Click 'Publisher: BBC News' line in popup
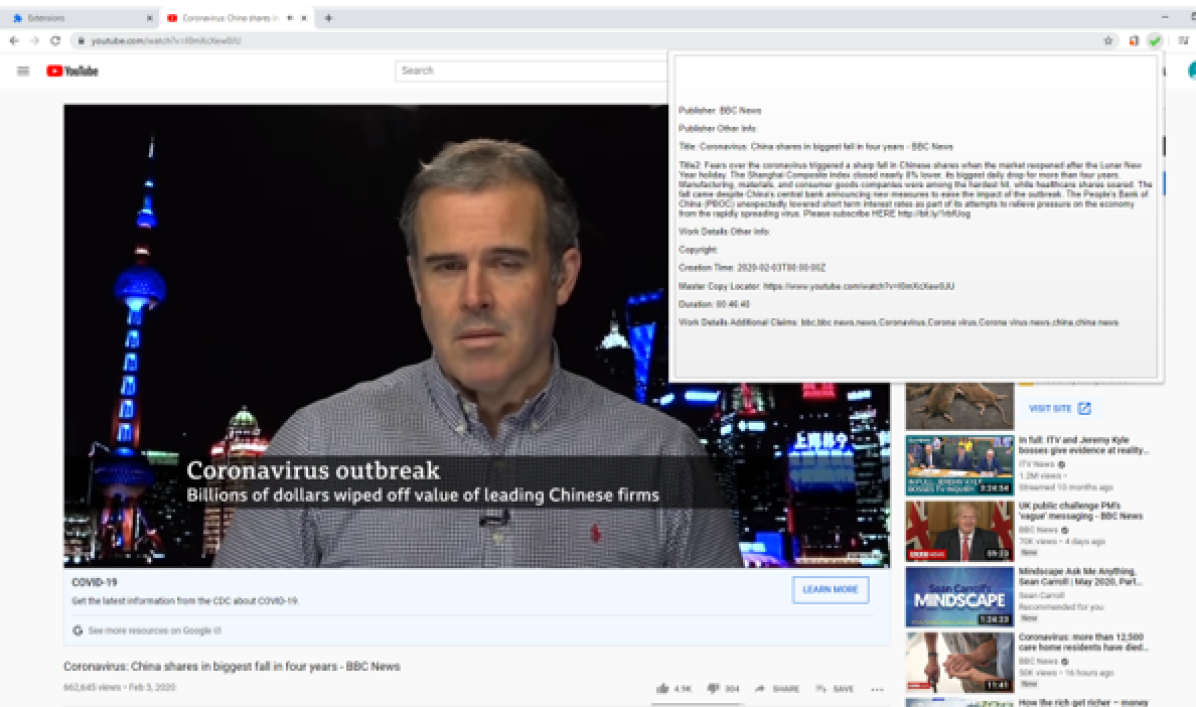Screen dimensions: 1196x707 coord(720,111)
